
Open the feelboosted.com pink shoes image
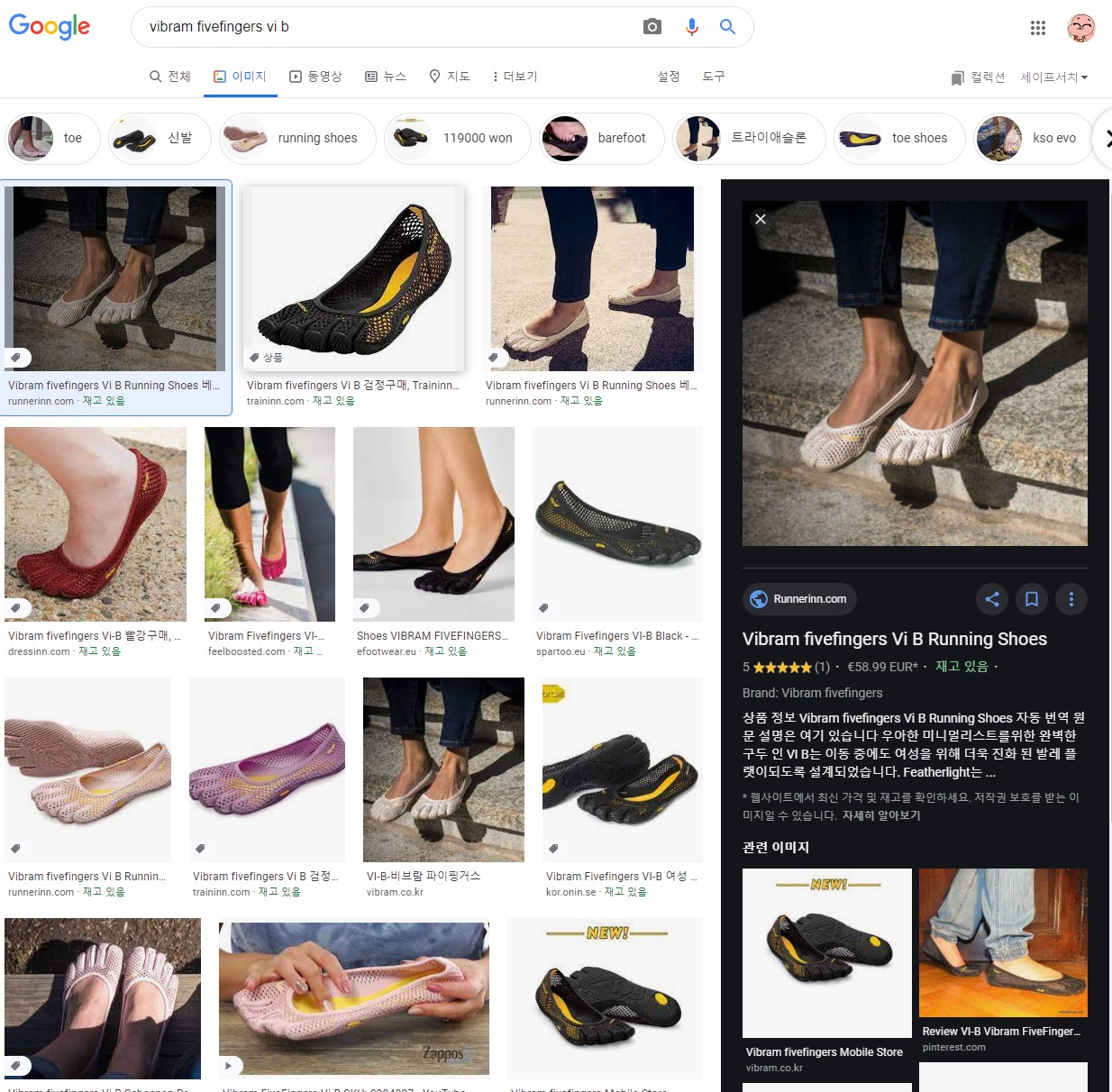[x=269, y=524]
